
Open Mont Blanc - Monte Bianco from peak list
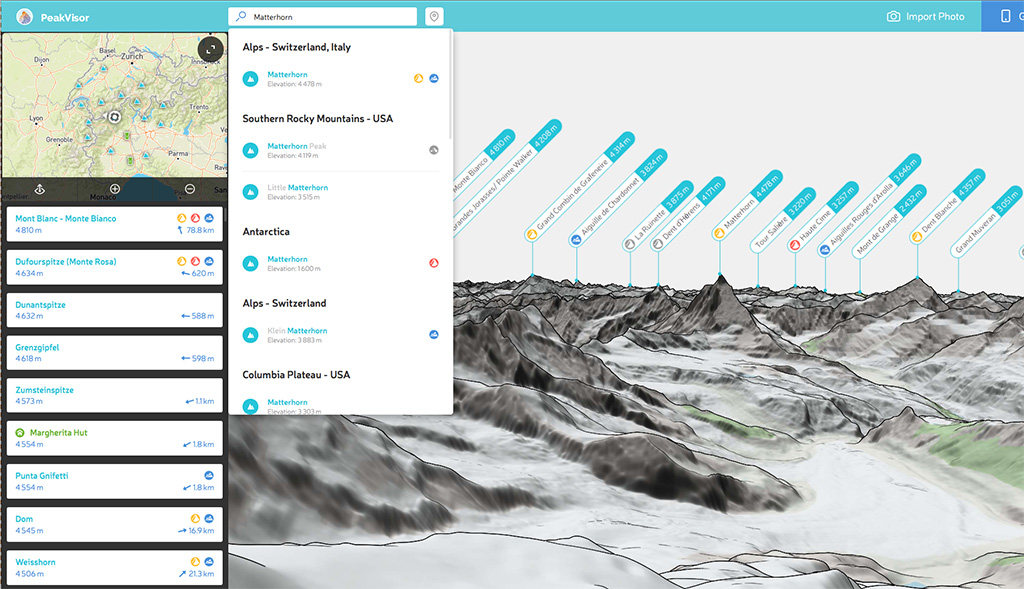coord(66,218)
